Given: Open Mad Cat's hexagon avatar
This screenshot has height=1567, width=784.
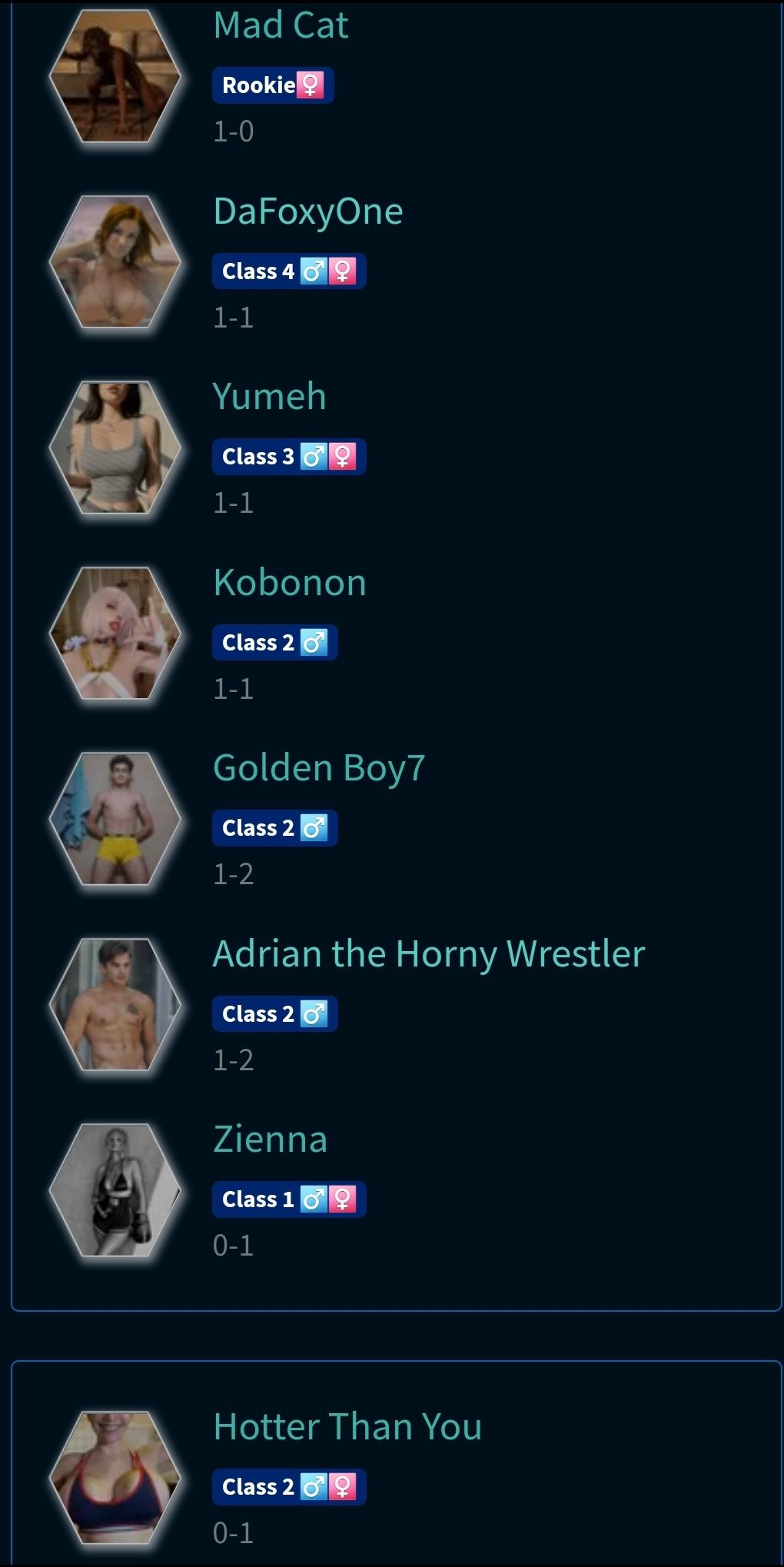Looking at the screenshot, I should coord(115,76).
